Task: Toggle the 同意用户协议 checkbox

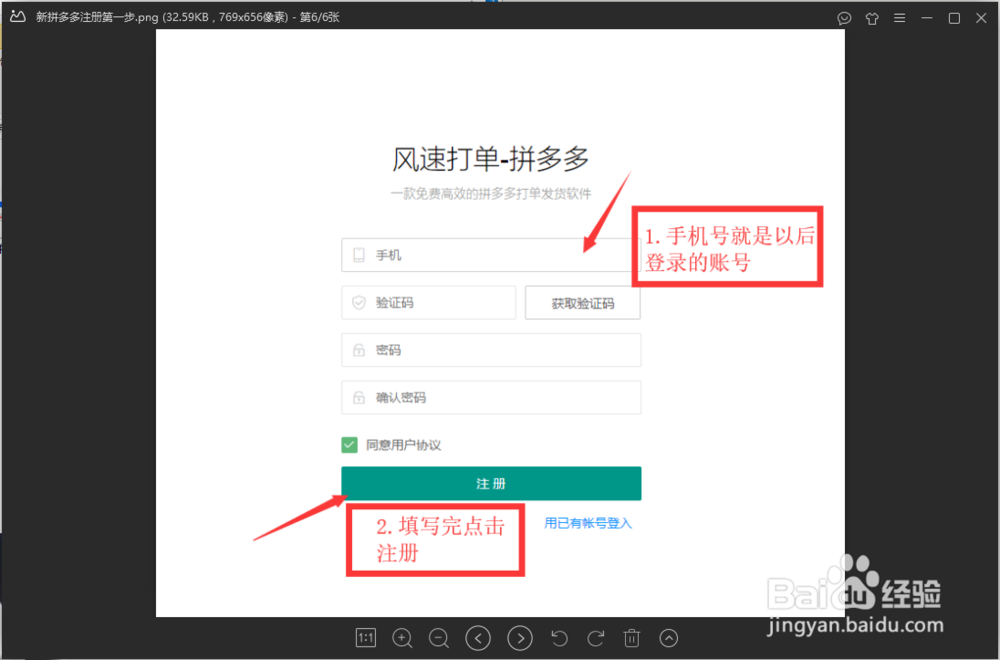Action: pyautogui.click(x=349, y=445)
